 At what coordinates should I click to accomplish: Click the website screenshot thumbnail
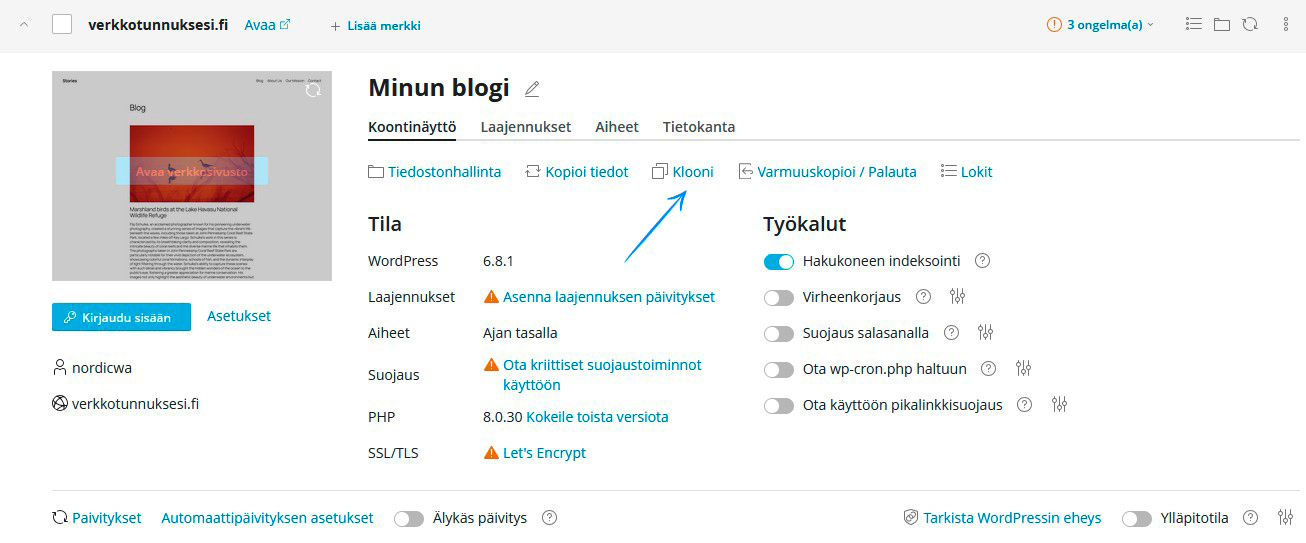[192, 176]
